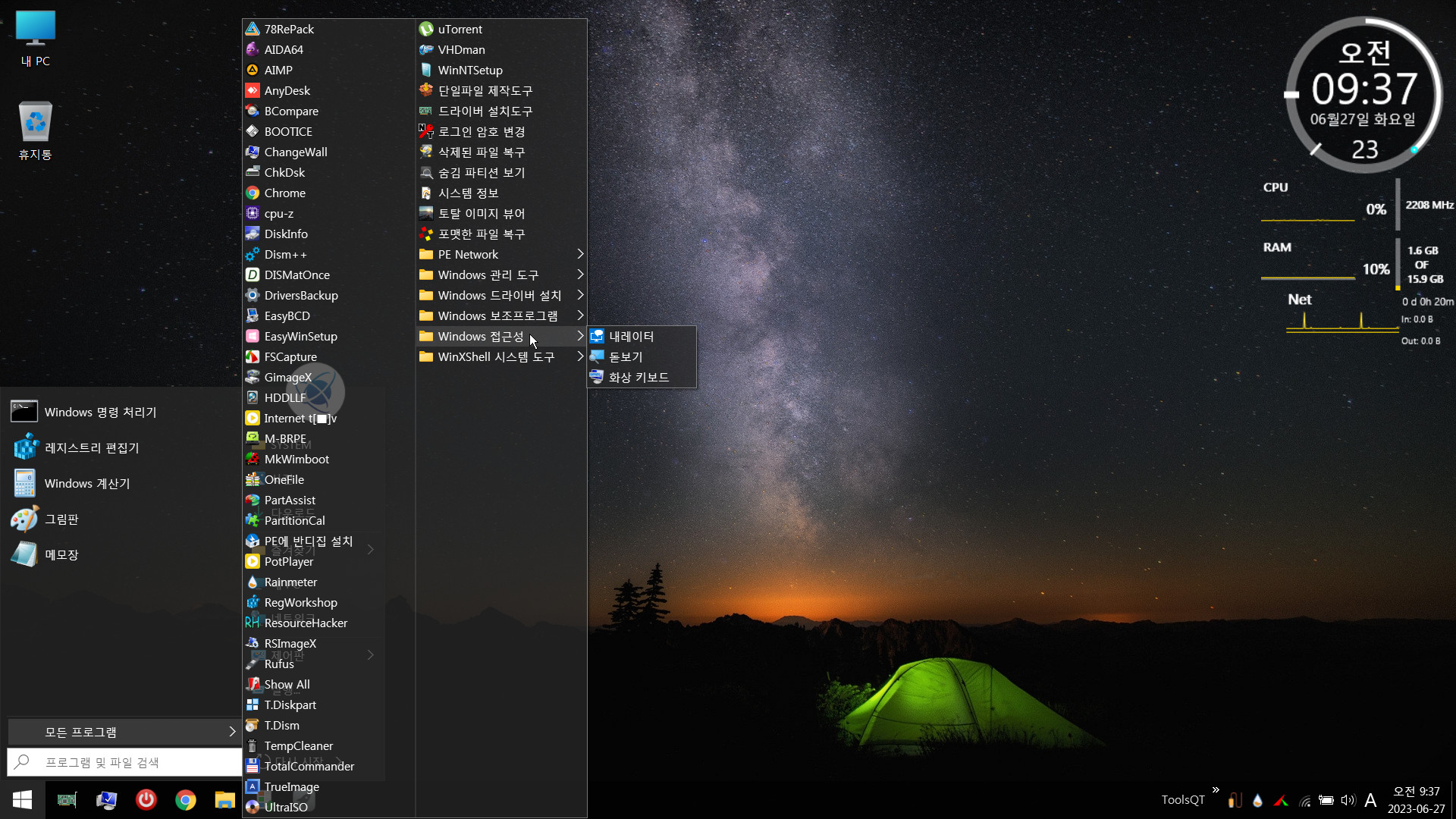Choose 삭제된 파일 복구 entry
Screen dimensions: 1456x819
point(501,152)
